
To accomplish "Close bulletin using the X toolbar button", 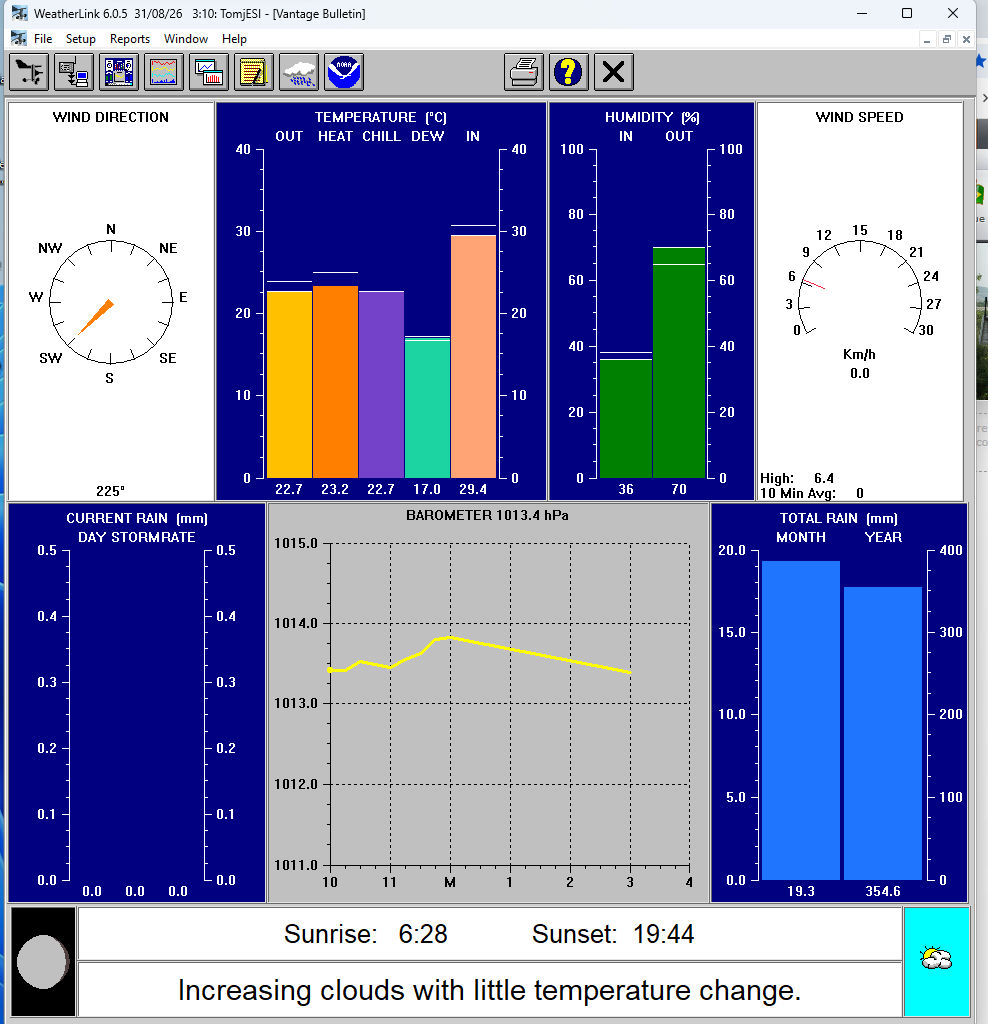I will [614, 71].
